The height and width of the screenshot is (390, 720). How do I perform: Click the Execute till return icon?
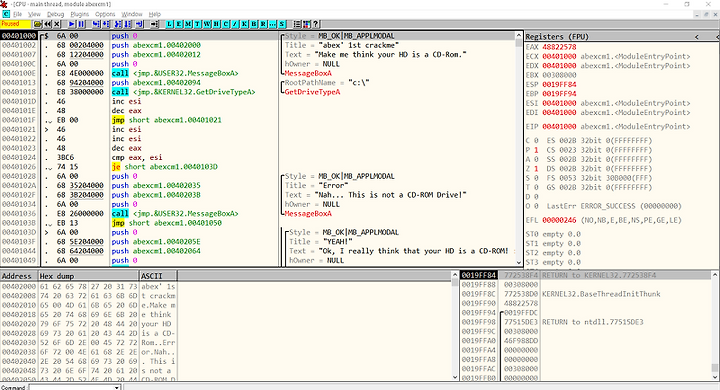[x=139, y=24]
